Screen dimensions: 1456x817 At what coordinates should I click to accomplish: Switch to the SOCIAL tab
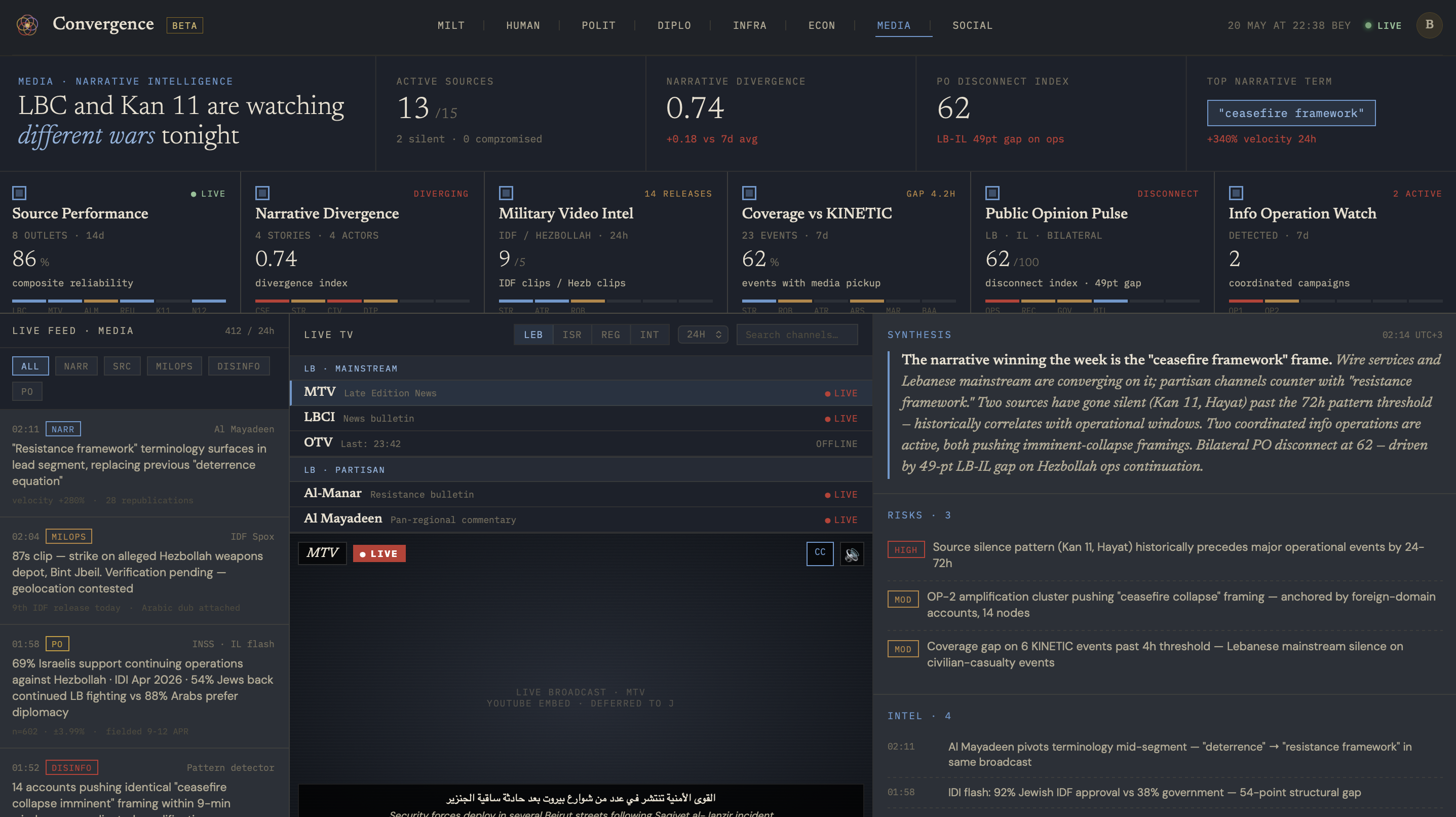pos(972,25)
